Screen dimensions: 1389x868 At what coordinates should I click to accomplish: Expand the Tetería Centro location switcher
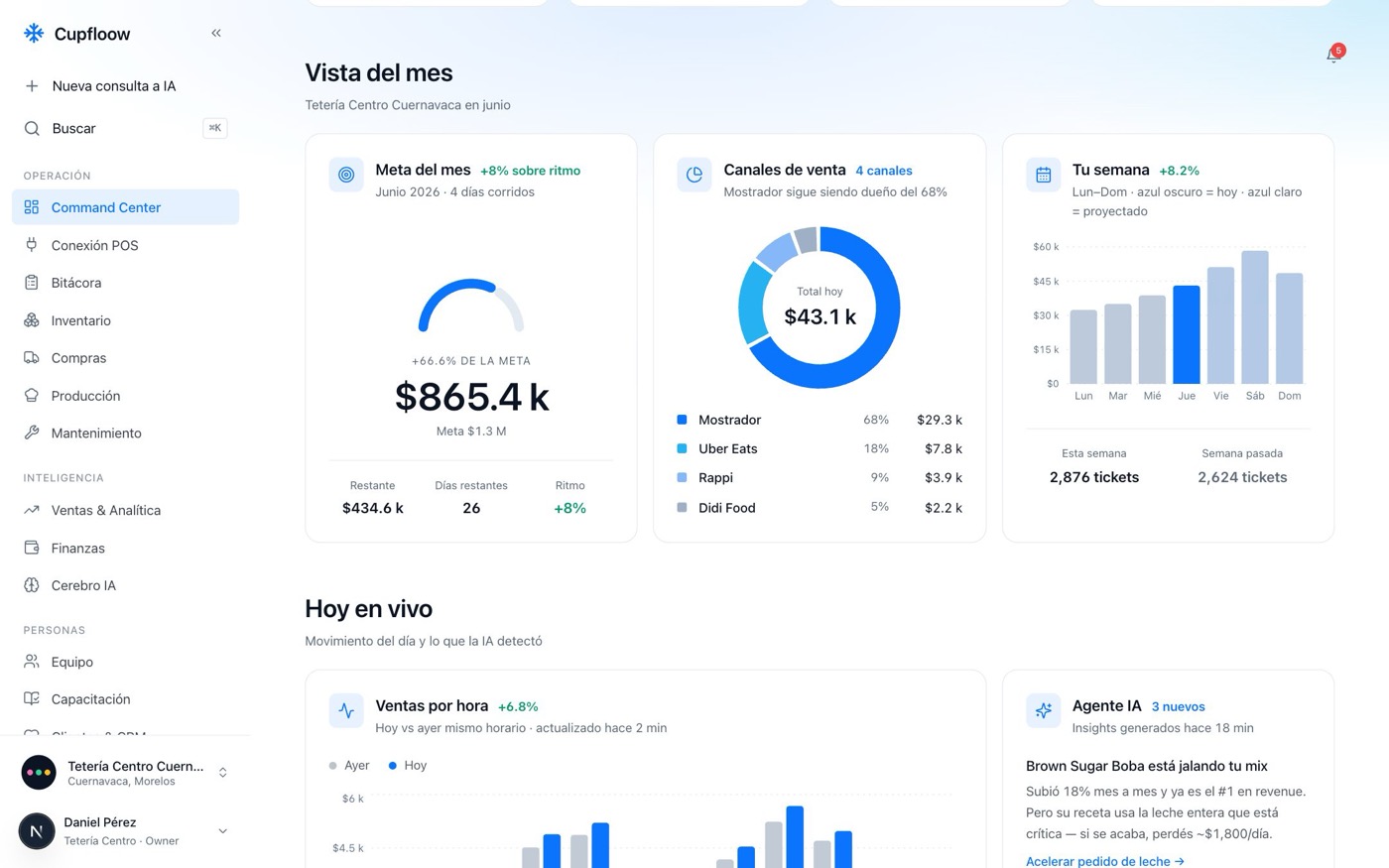click(223, 773)
